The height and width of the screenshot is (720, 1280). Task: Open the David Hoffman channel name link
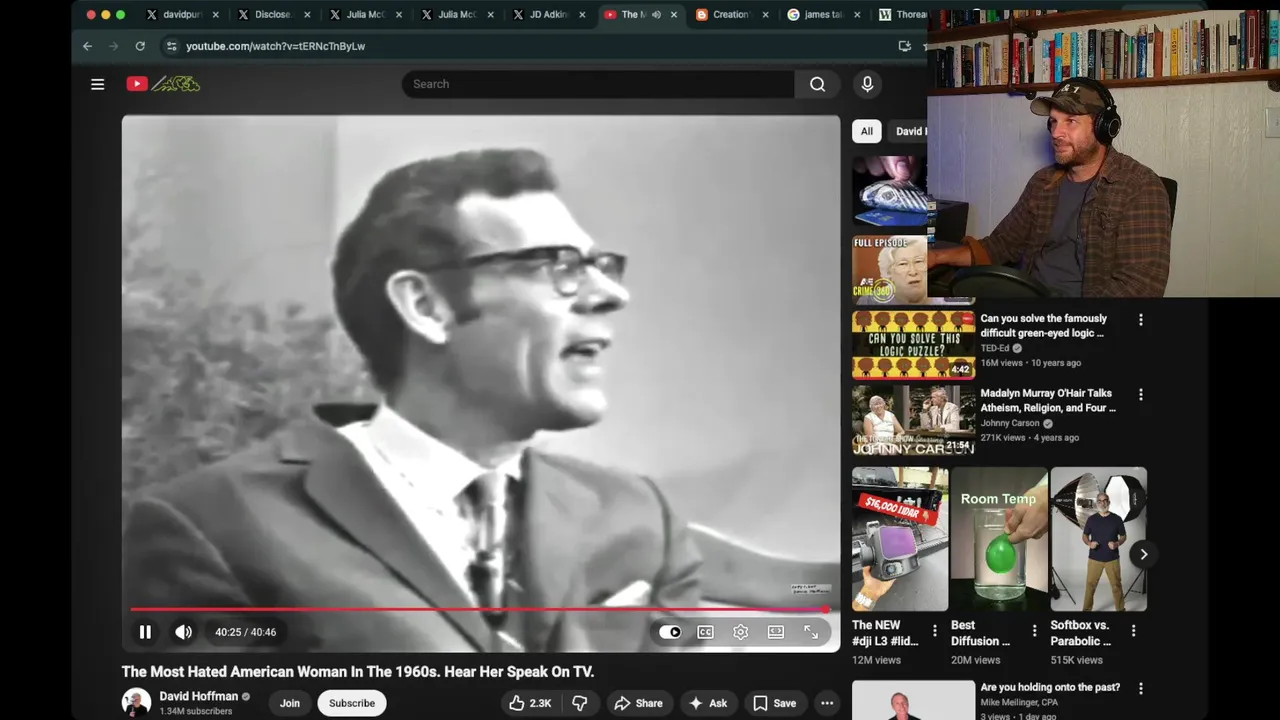[199, 696]
